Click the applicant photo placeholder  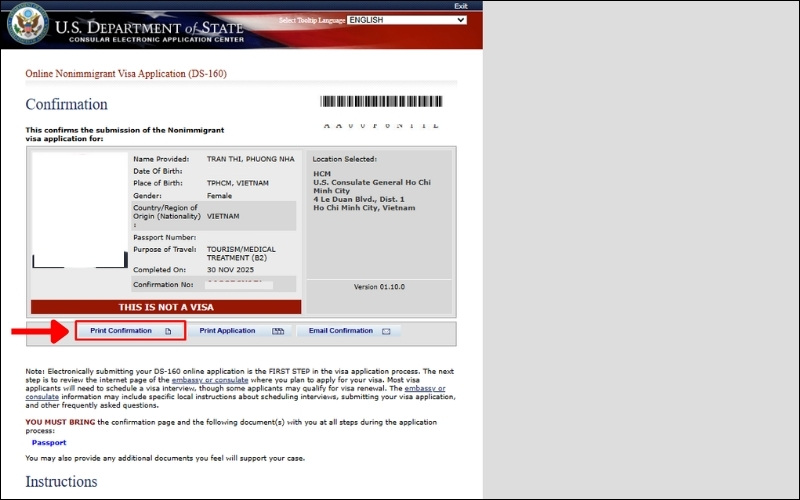[80, 212]
